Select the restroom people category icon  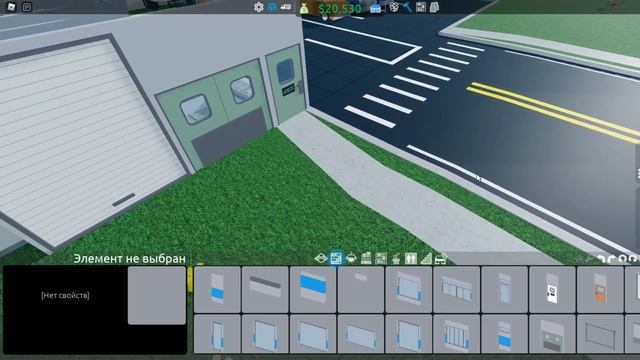tap(411, 258)
